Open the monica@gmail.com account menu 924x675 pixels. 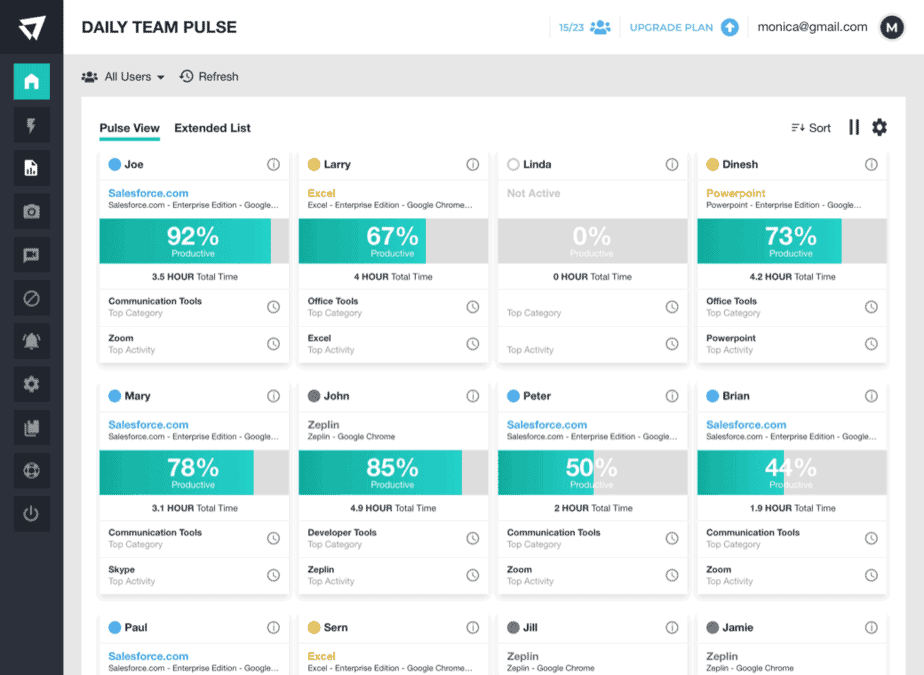click(x=814, y=27)
